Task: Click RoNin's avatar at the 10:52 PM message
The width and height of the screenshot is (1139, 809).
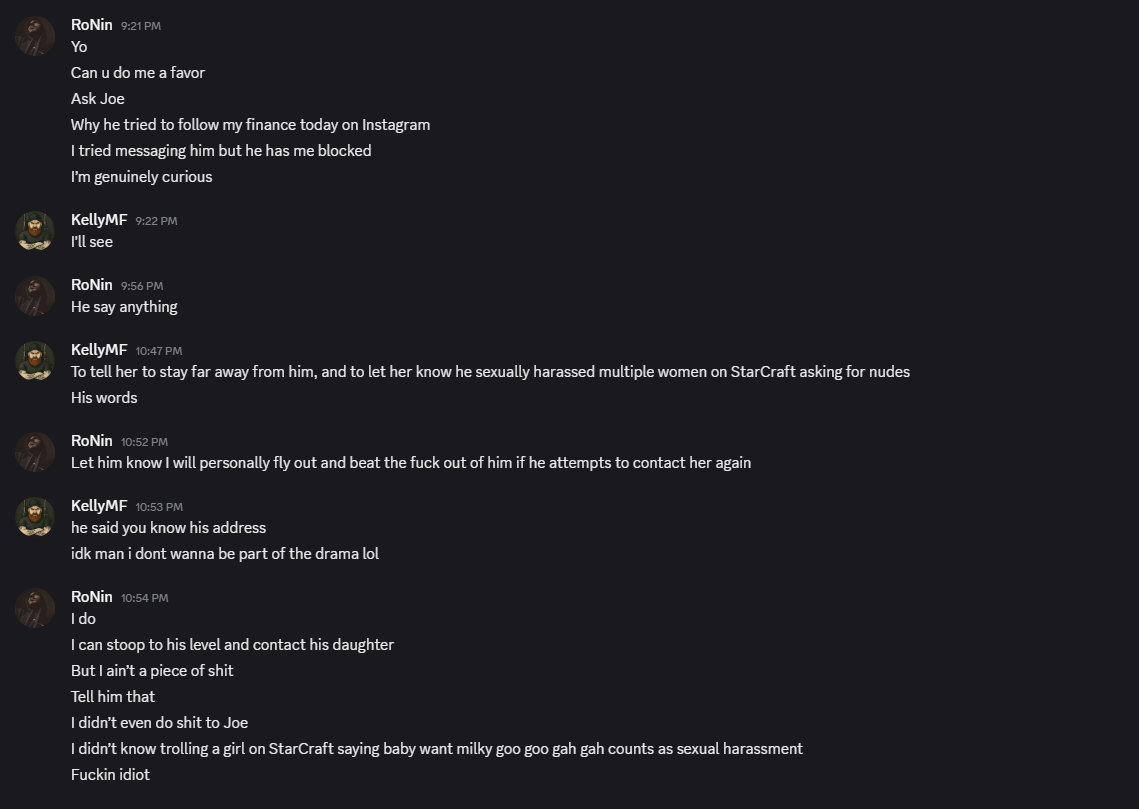Action: point(35,452)
